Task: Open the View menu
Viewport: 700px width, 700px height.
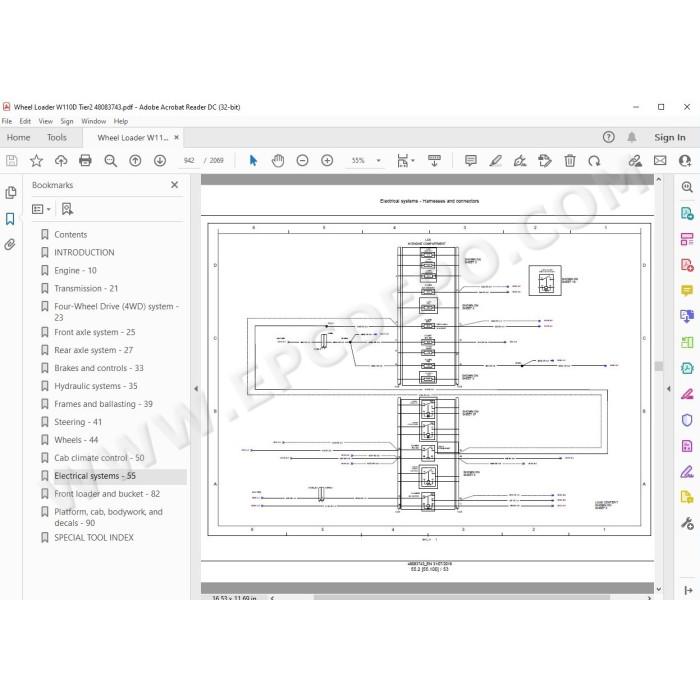Action: (x=46, y=121)
